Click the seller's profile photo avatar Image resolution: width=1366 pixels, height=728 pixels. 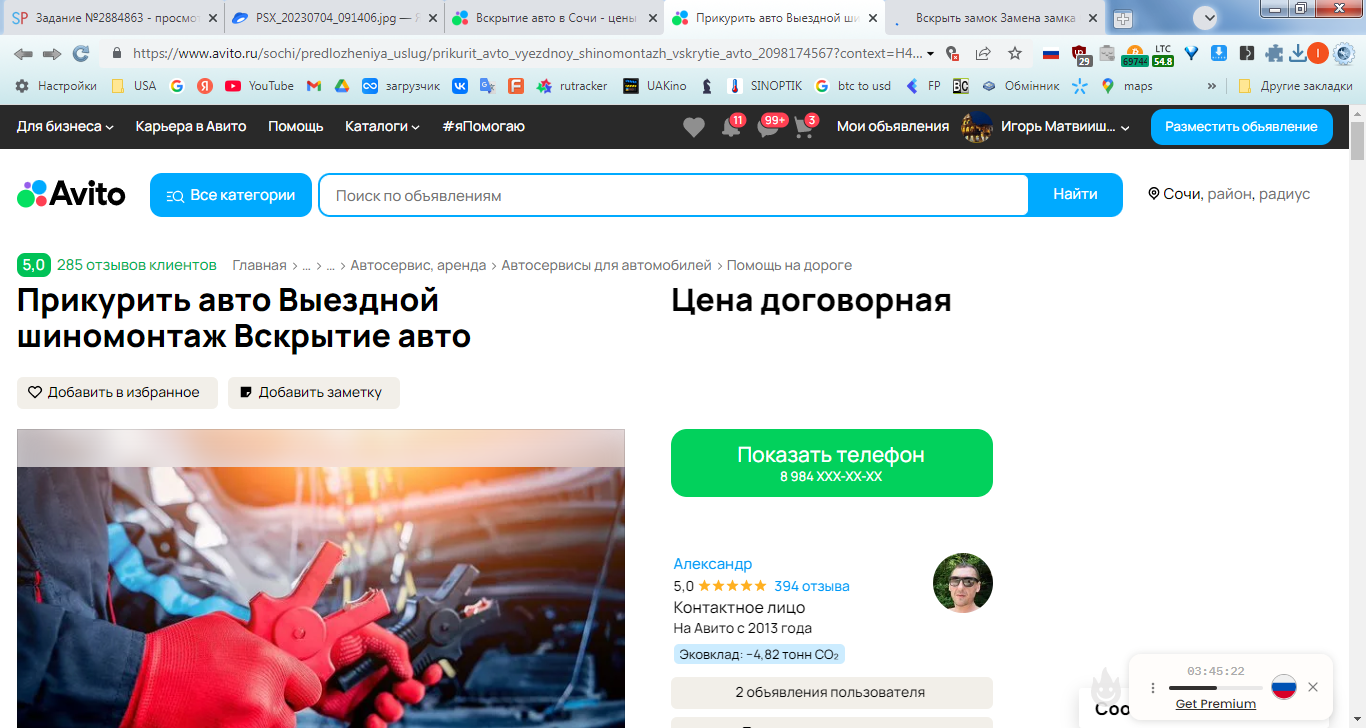click(962, 583)
